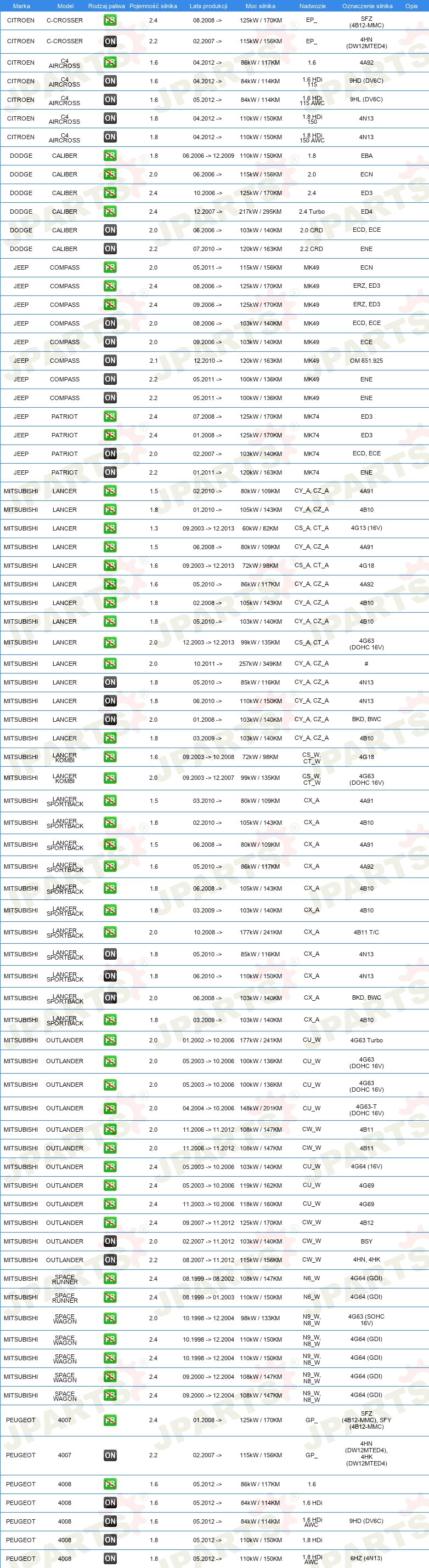429x1568 pixels.
Task: Click petrol icon in Lancer 257kW row
Action: pos(110,664)
